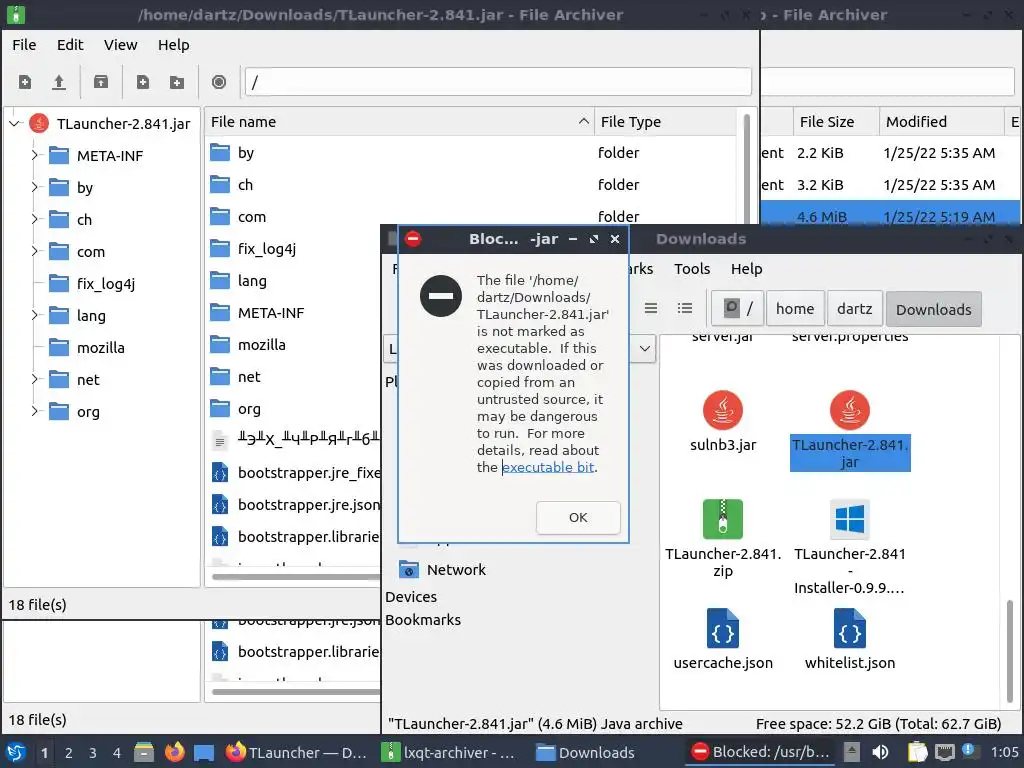Select TLauncher-2.841 Installer exe file
Image resolution: width=1024 pixels, height=768 pixels.
coord(850,547)
